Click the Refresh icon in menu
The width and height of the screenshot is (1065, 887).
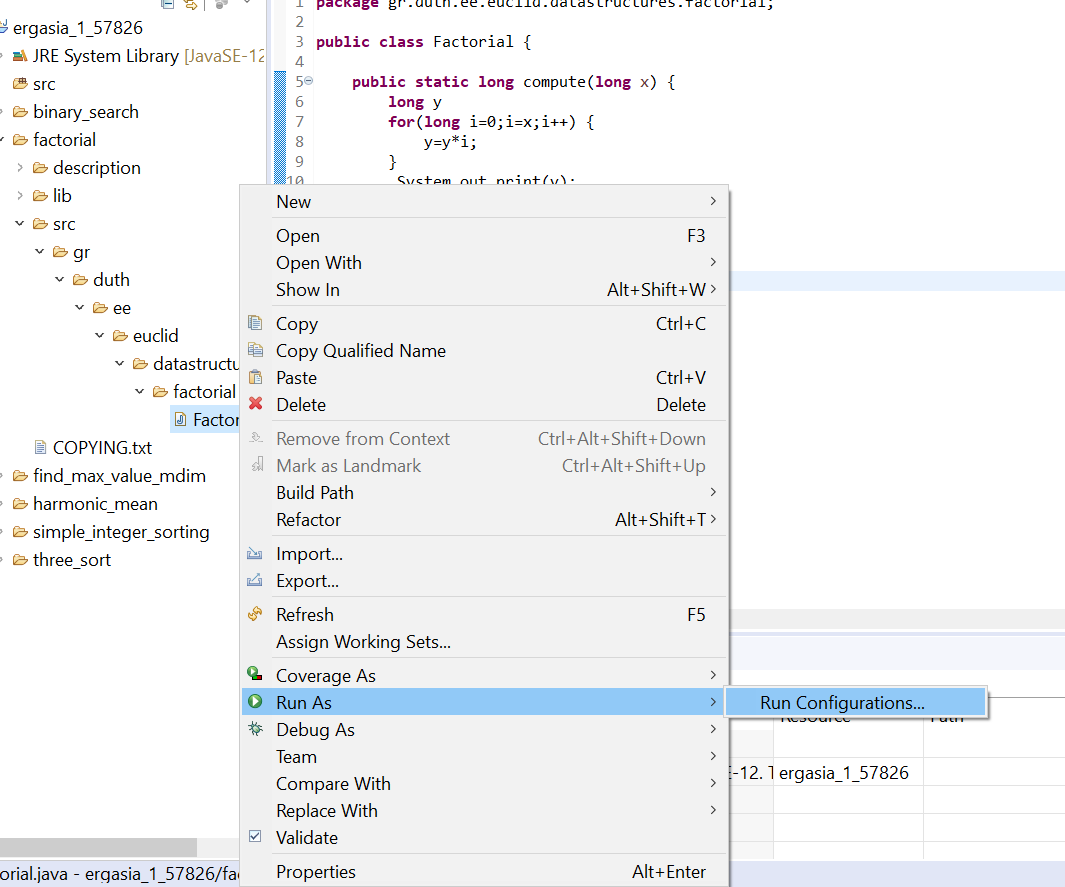point(255,614)
